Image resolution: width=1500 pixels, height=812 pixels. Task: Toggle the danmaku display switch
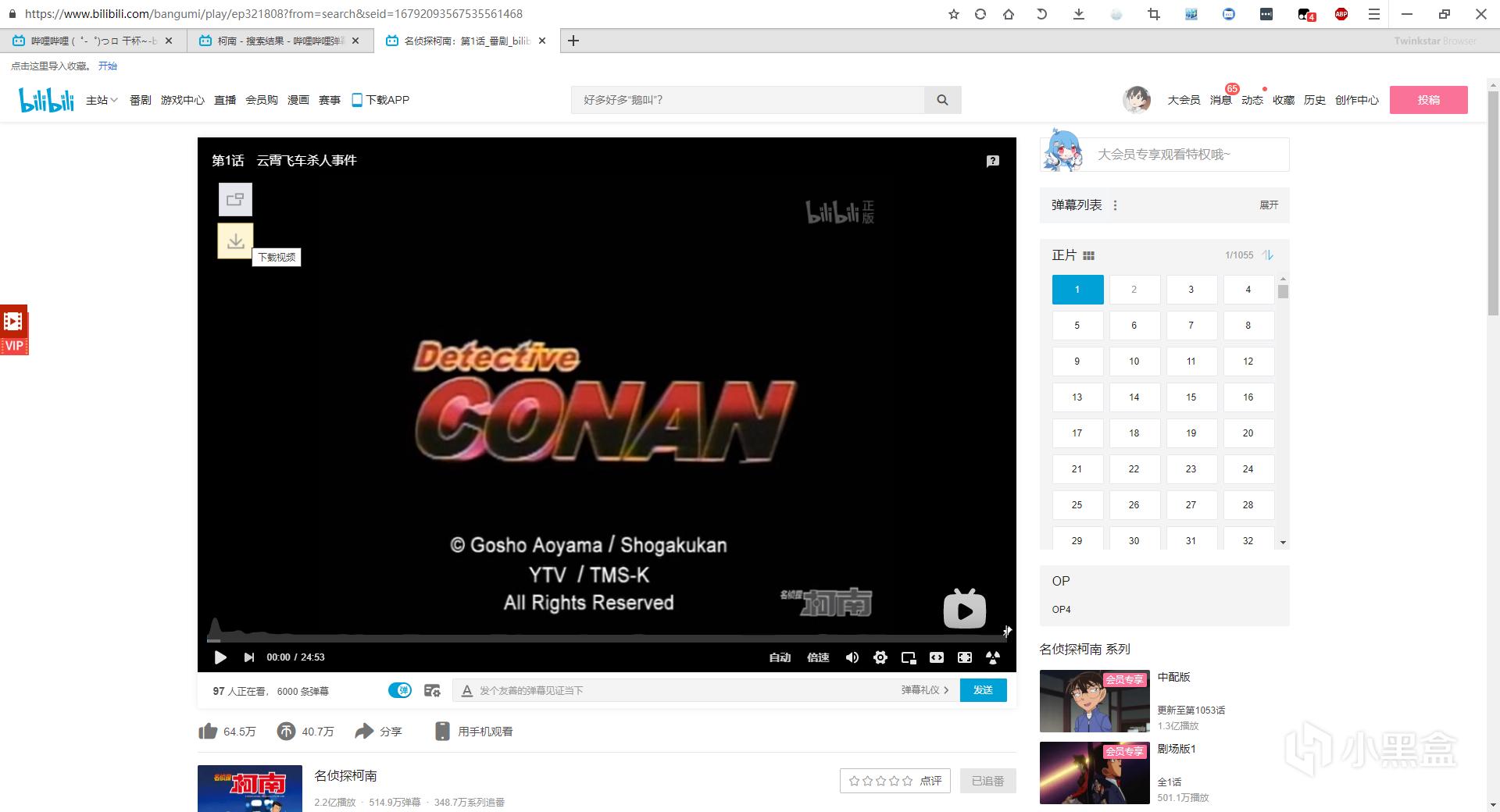click(400, 690)
